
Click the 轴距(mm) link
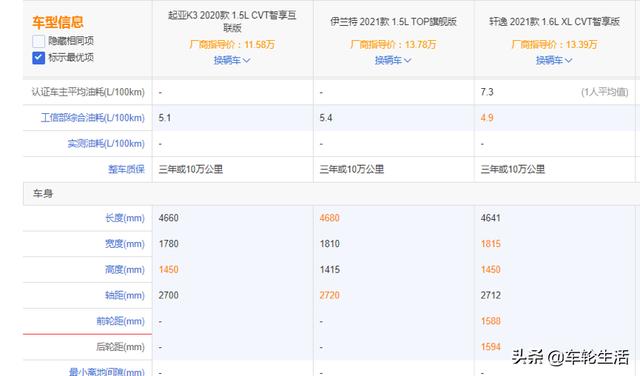click(125, 295)
